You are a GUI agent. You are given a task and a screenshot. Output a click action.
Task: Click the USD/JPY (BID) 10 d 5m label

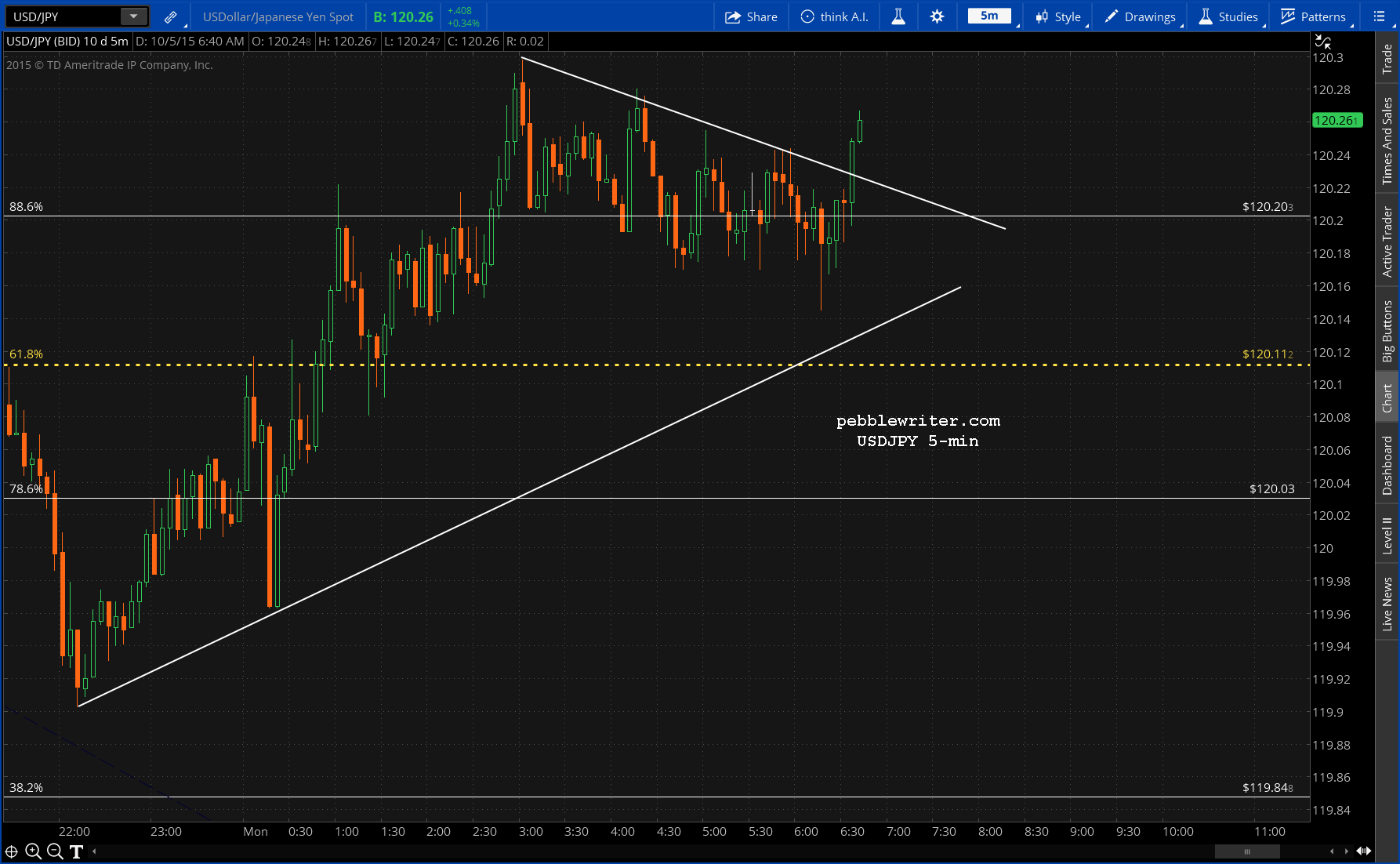point(67,42)
